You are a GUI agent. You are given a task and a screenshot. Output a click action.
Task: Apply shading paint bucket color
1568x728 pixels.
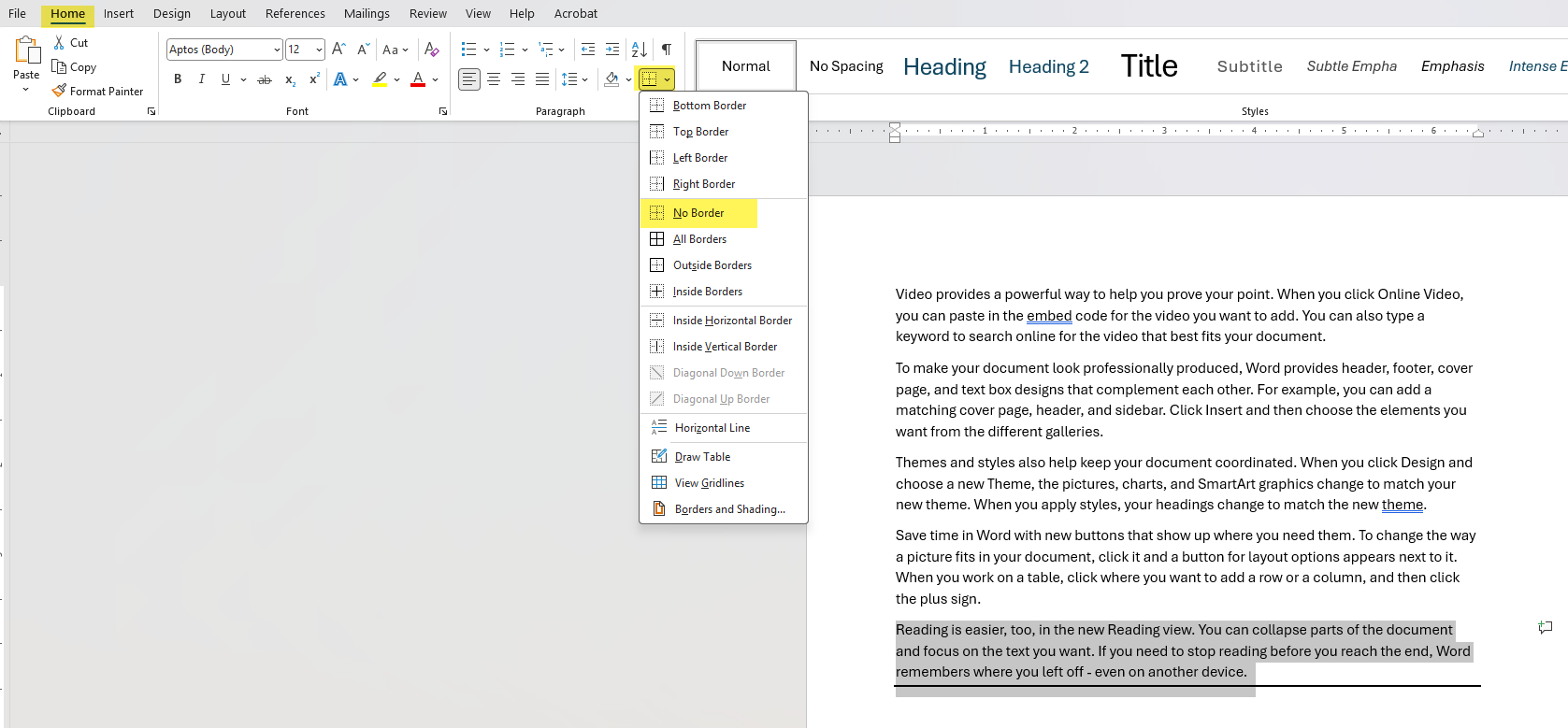611,79
